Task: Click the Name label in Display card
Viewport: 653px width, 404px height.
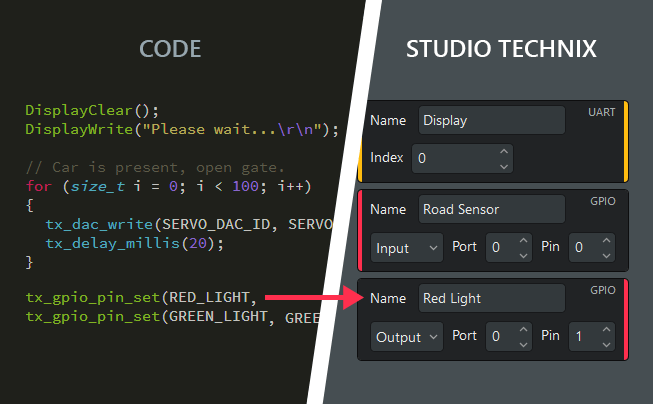Action: (x=388, y=120)
